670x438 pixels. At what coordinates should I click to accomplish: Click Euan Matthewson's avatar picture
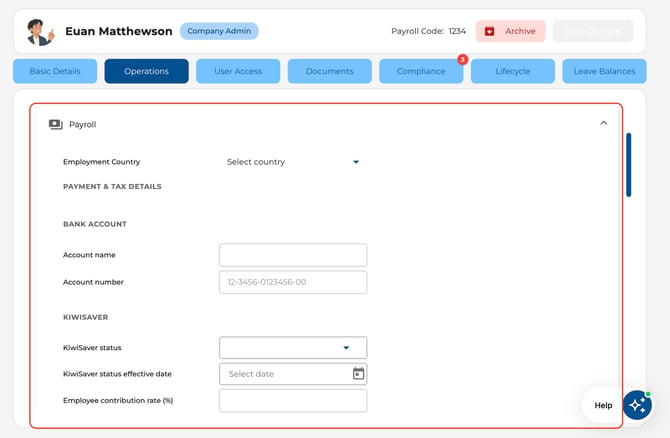pos(40,32)
